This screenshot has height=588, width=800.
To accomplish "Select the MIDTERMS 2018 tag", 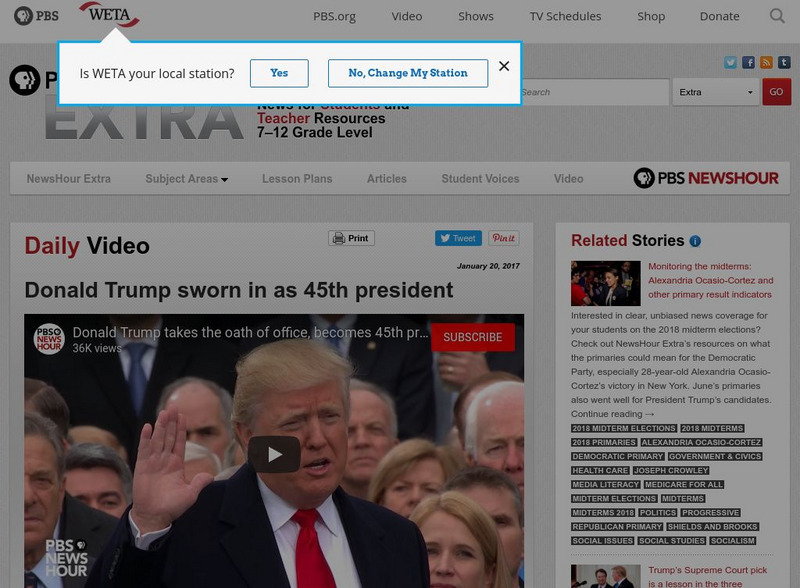I will (603, 512).
